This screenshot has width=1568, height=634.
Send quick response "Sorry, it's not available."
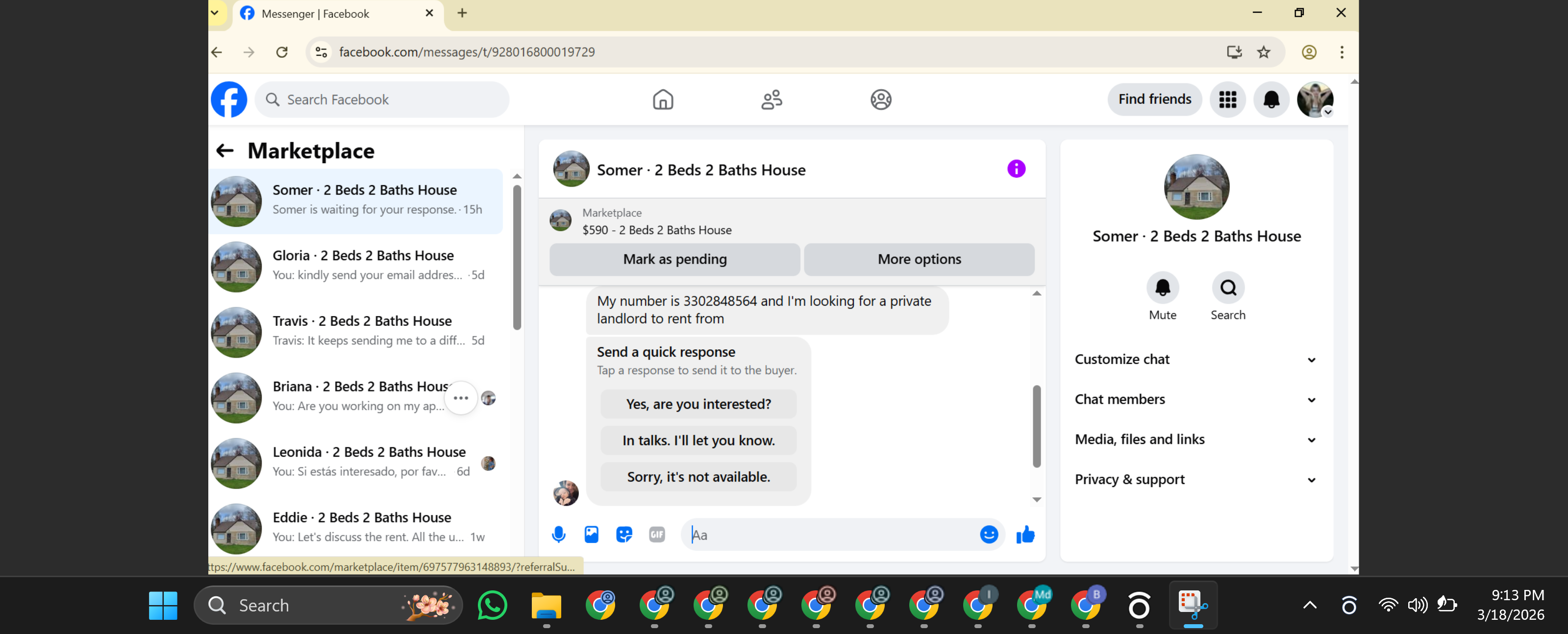[698, 476]
